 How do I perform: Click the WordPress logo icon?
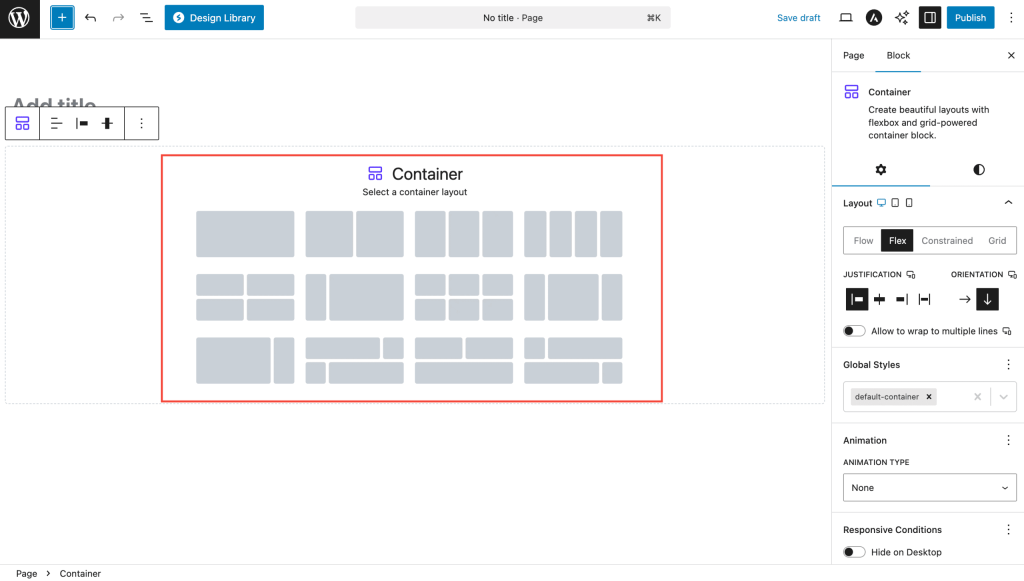tap(20, 18)
